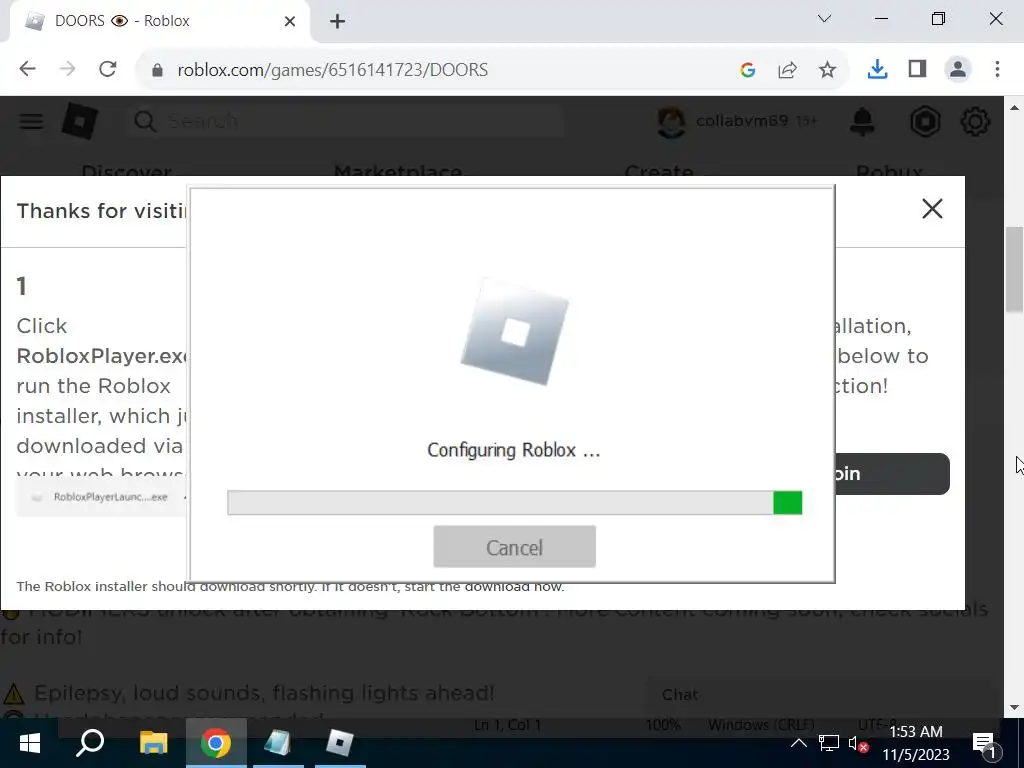Open the Robux balance icon
The image size is (1024, 768).
tap(925, 121)
